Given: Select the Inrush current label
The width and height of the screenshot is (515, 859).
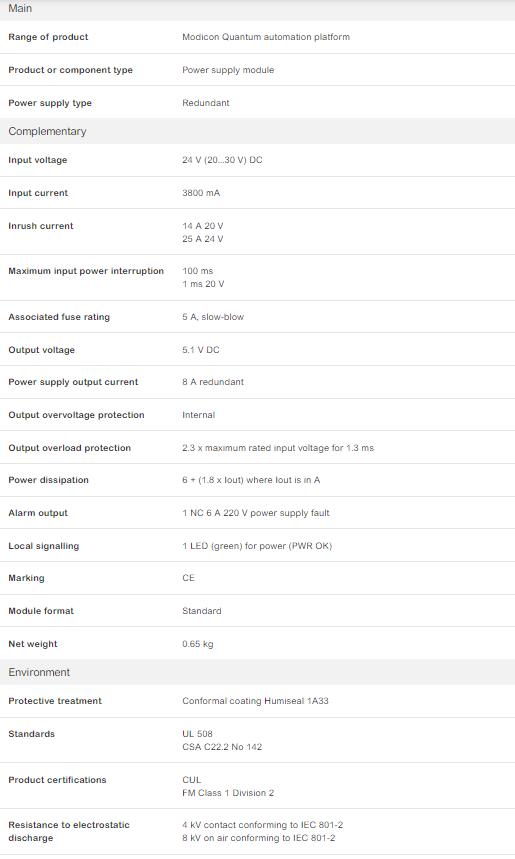Looking at the screenshot, I should (x=41, y=226).
